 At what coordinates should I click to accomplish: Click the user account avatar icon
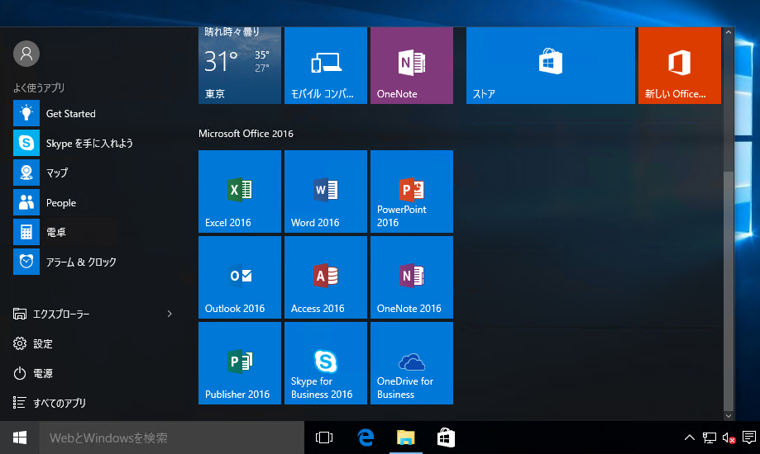pos(26,53)
